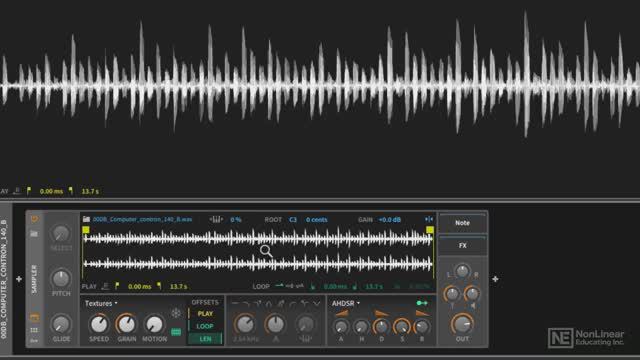Click the keyboard tracking icon beside 0 %
Viewport: 640px width, 360px height.
216,220
